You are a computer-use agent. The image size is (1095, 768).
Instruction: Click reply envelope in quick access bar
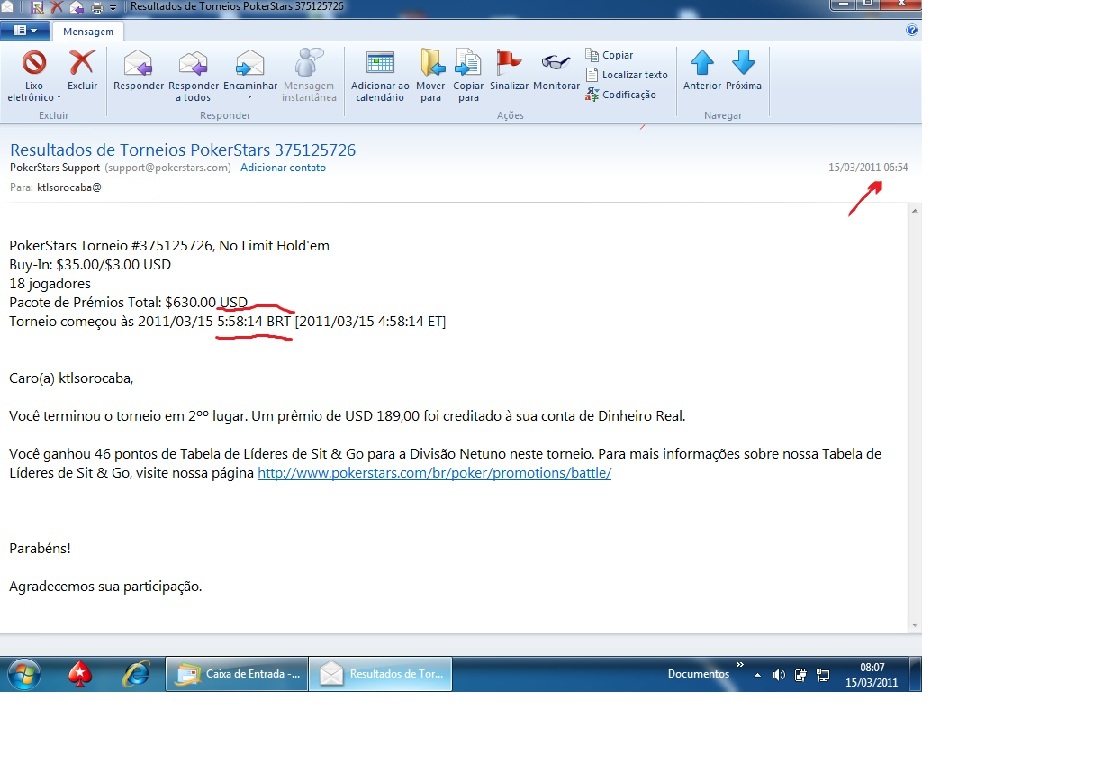pos(76,7)
